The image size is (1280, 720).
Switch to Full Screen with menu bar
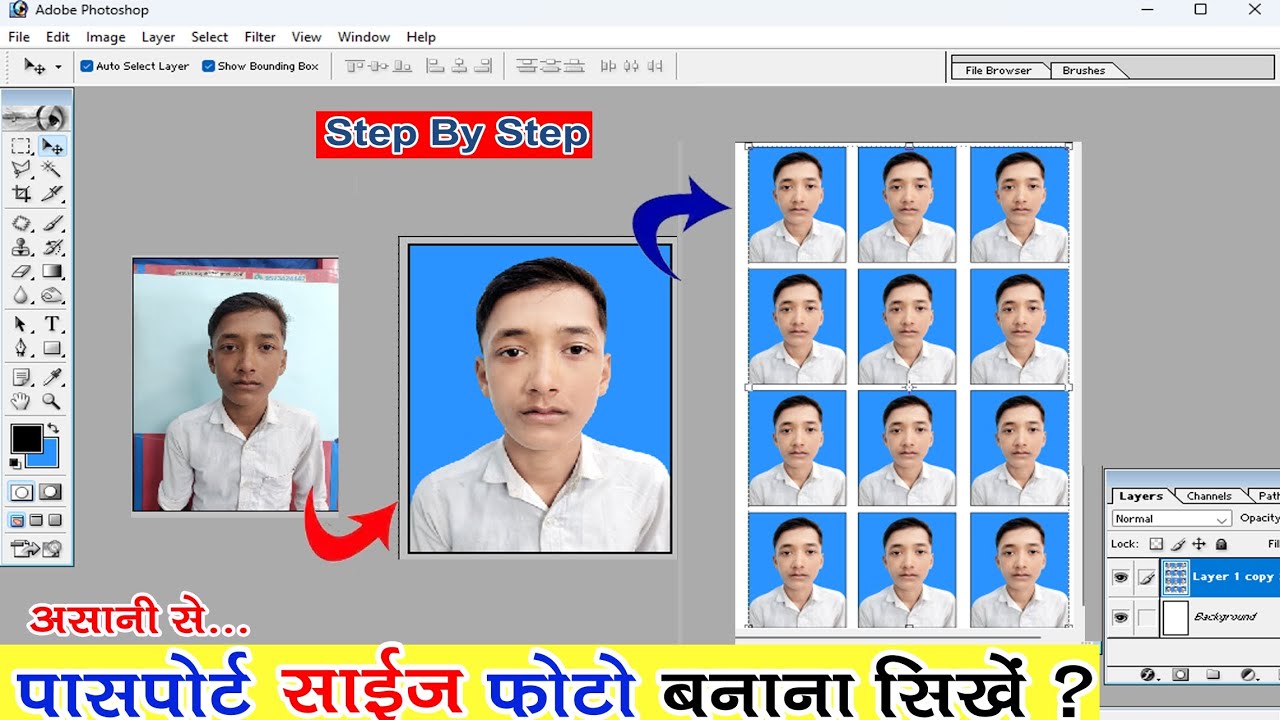click(x=36, y=520)
